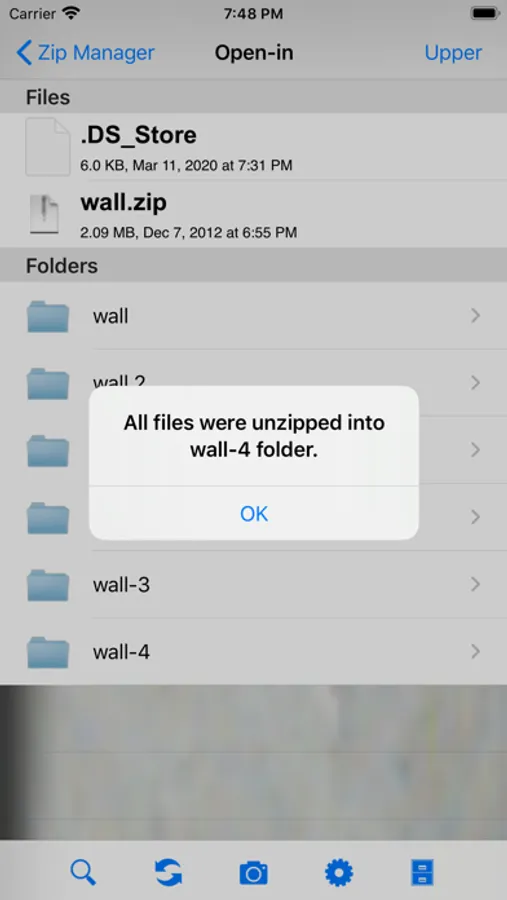Go back to Zip Manager
The height and width of the screenshot is (900, 507).
click(85, 53)
